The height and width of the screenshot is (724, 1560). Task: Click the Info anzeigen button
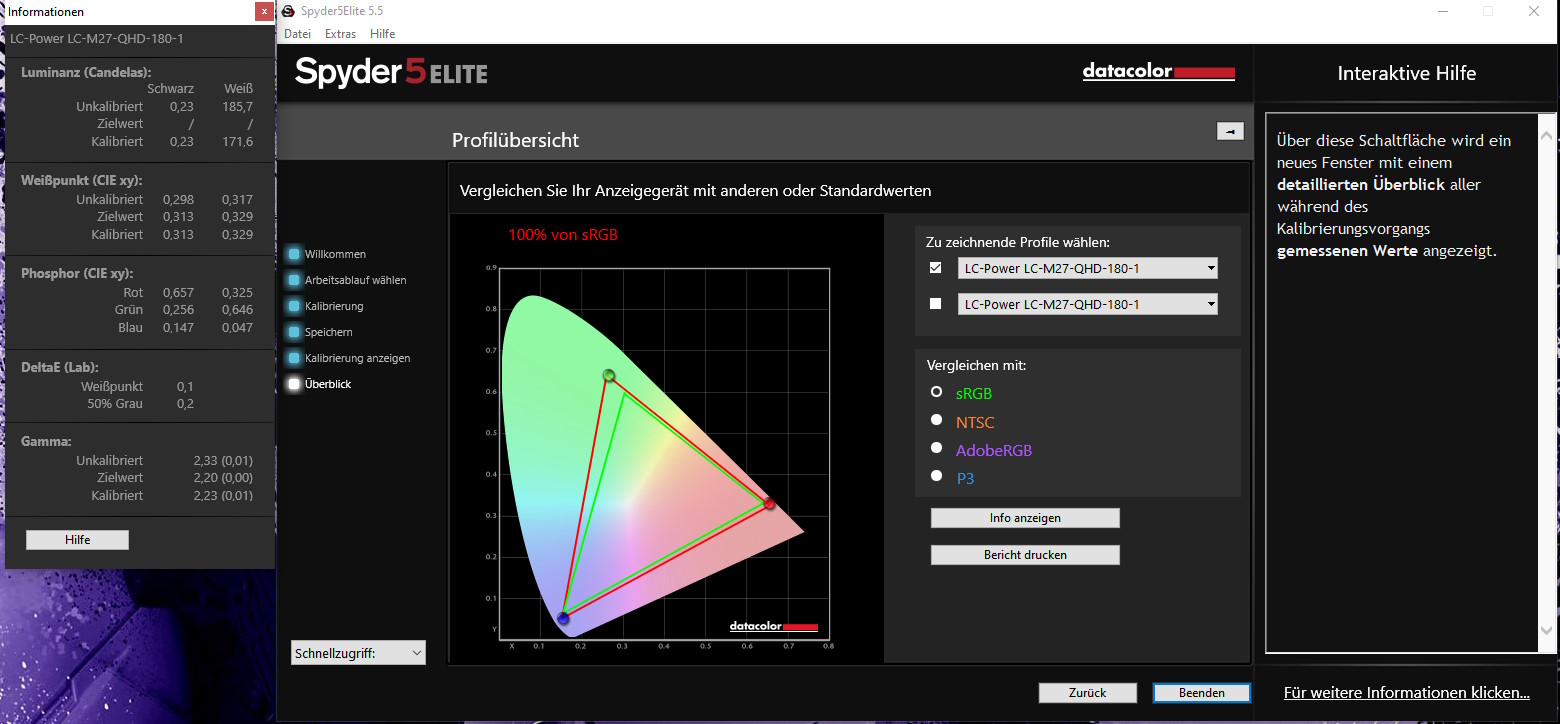coord(1025,518)
